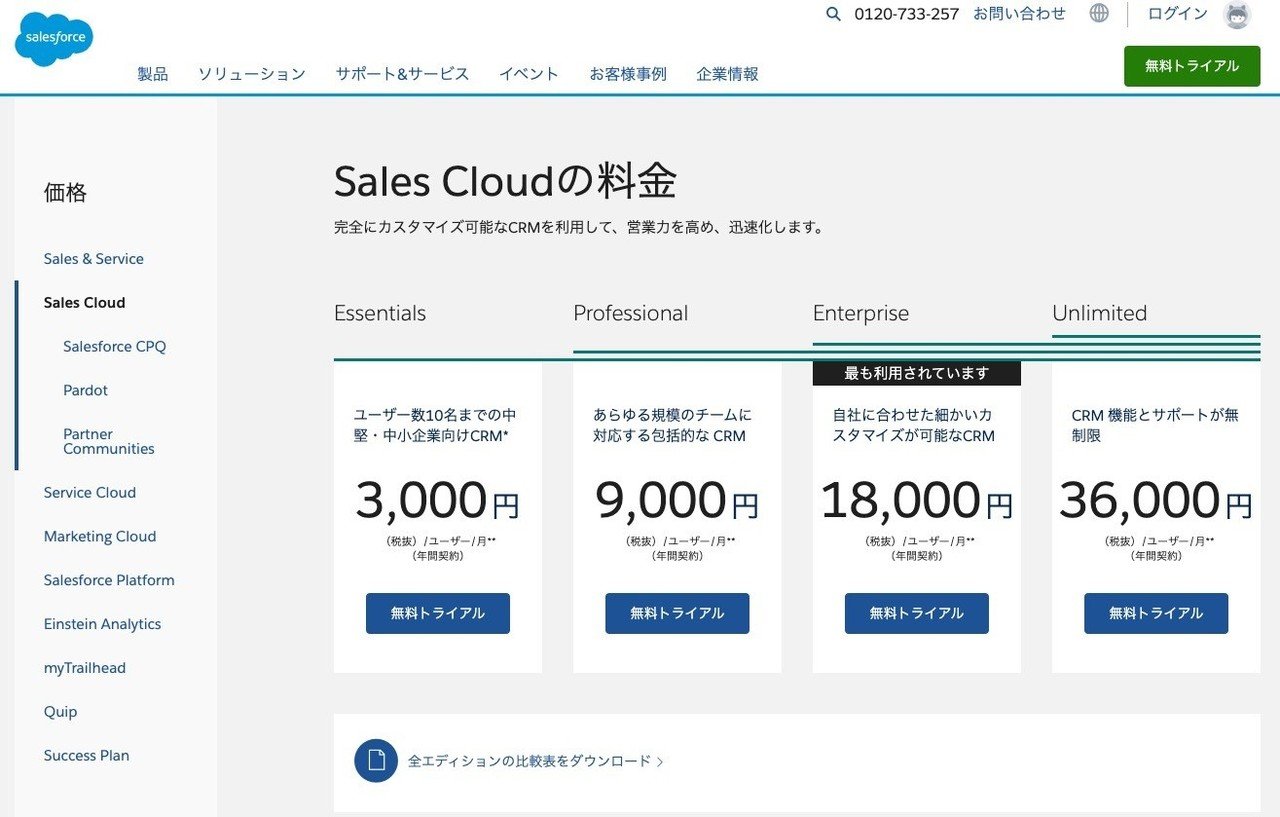Click the Salesforce cloud logo

click(54, 40)
